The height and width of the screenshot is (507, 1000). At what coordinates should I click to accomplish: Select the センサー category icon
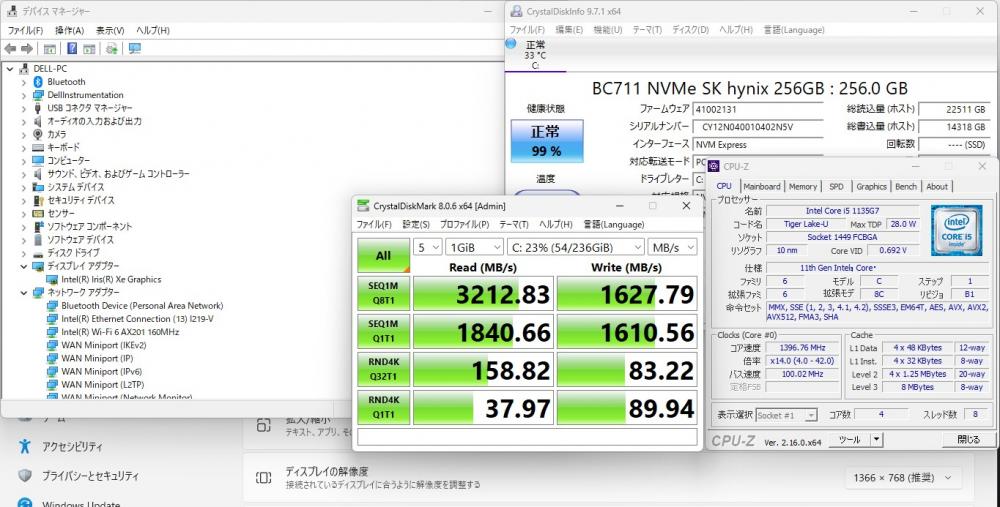coord(38,213)
